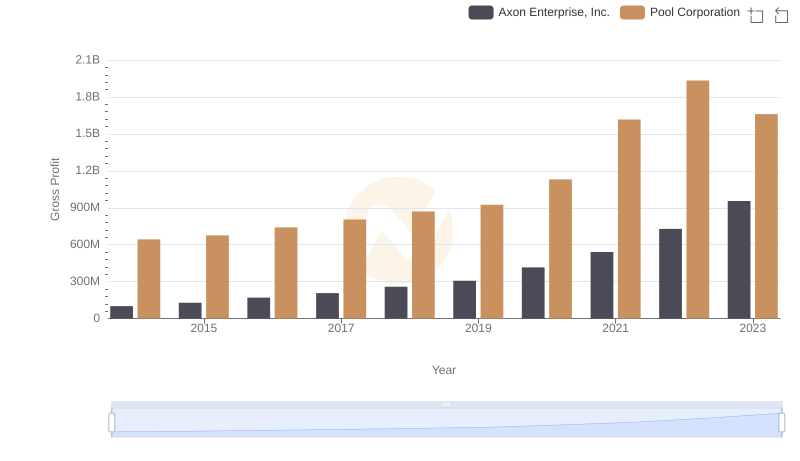Viewport: 800px width, 461px height.
Task: Click the Pool Corporation bar at the 2023 label
Action: point(766,216)
